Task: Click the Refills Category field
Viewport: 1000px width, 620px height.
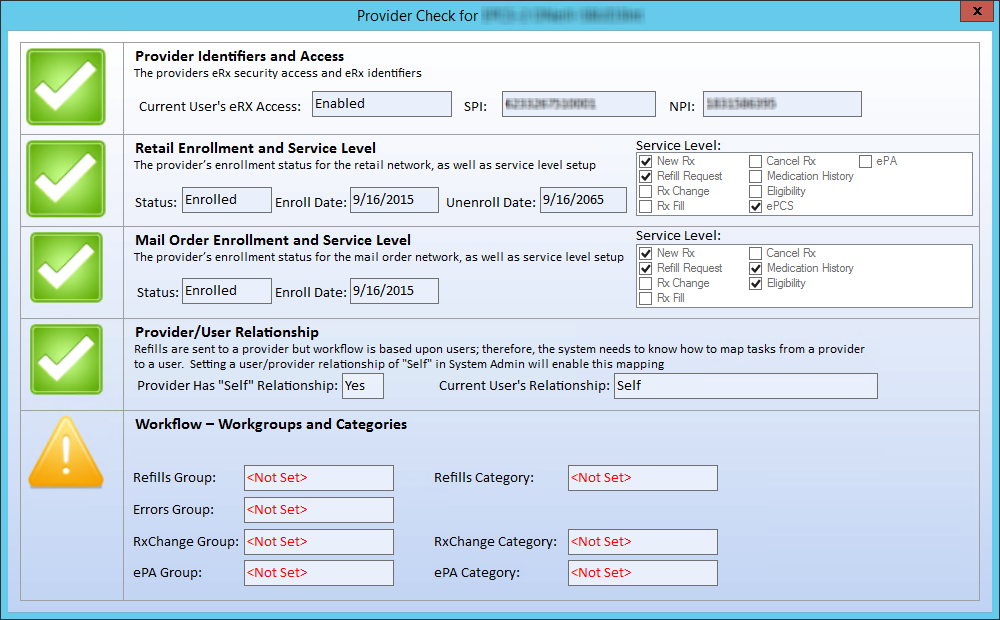Action: coord(643,478)
